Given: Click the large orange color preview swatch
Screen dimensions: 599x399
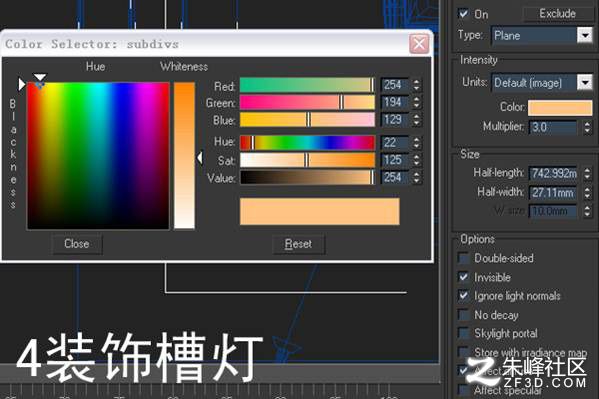Looking at the screenshot, I should tap(320, 211).
